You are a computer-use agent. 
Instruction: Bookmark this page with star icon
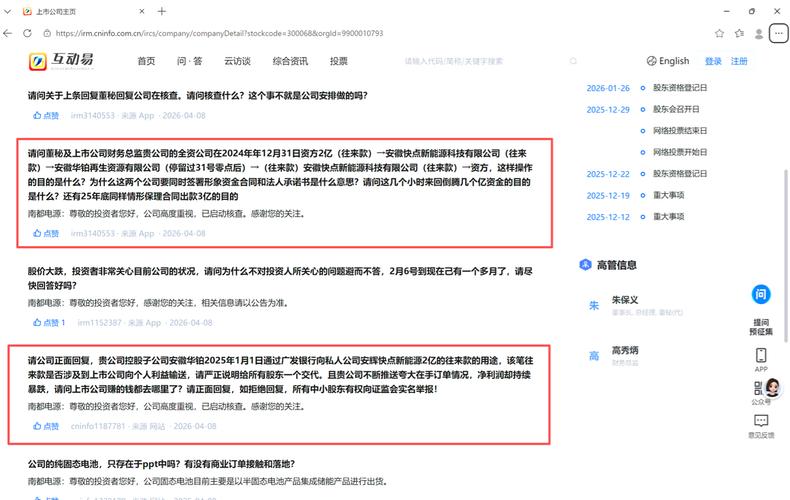click(x=719, y=33)
